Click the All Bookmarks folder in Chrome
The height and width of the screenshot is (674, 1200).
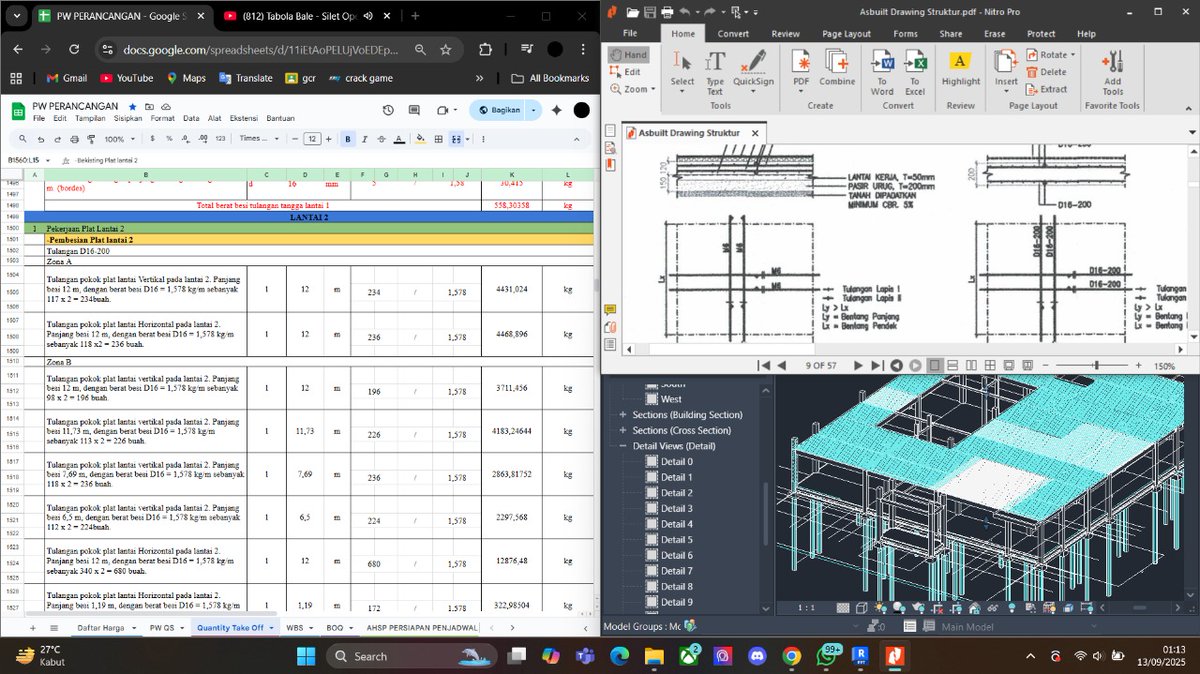point(550,78)
